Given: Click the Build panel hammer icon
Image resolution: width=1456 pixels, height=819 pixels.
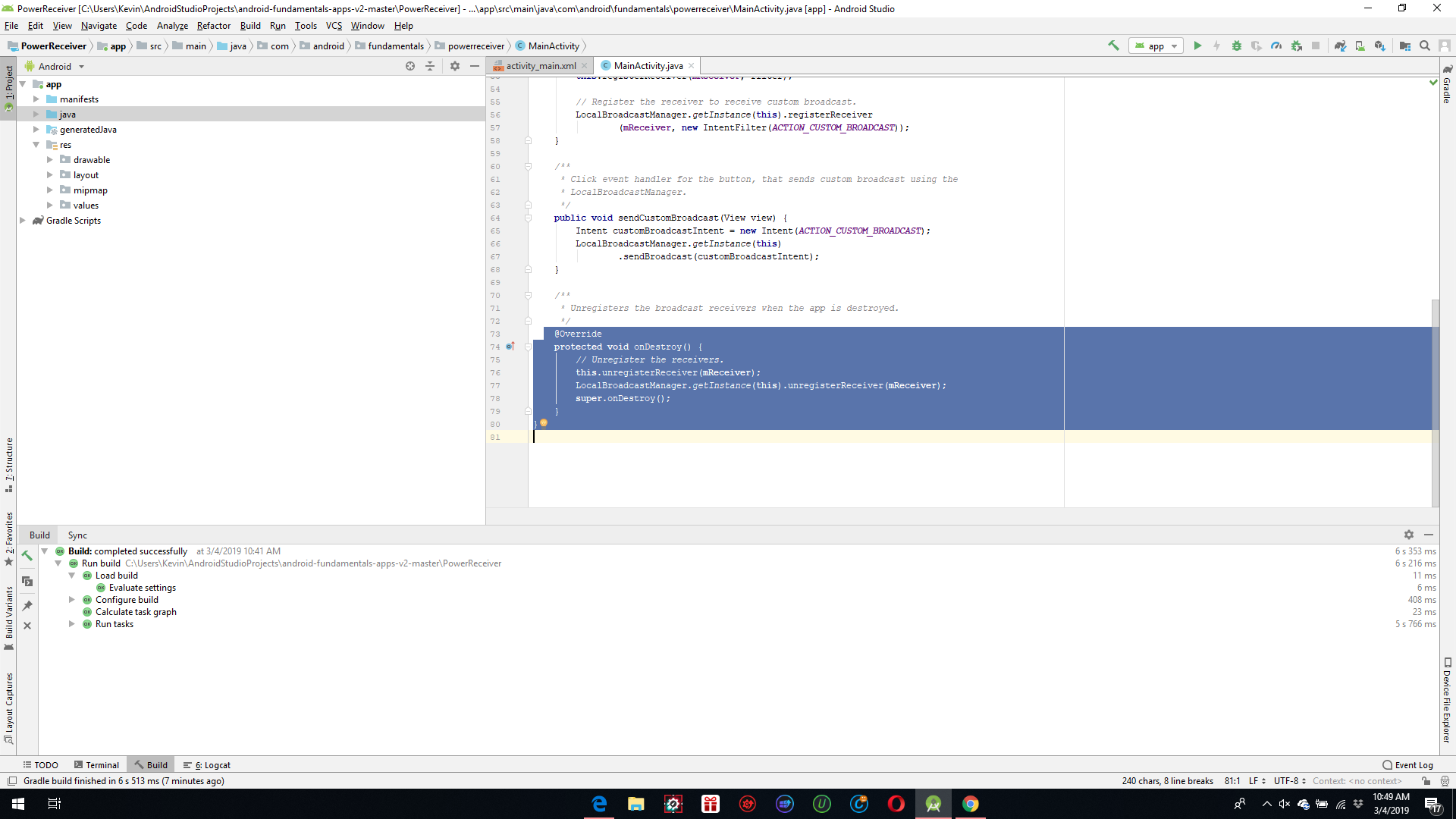Looking at the screenshot, I should pos(27,556).
